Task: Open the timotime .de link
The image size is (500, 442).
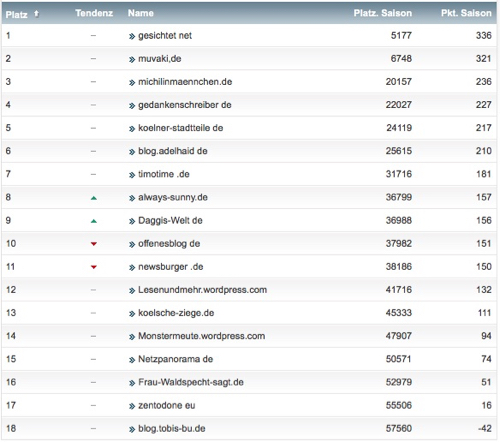Action: click(x=164, y=174)
